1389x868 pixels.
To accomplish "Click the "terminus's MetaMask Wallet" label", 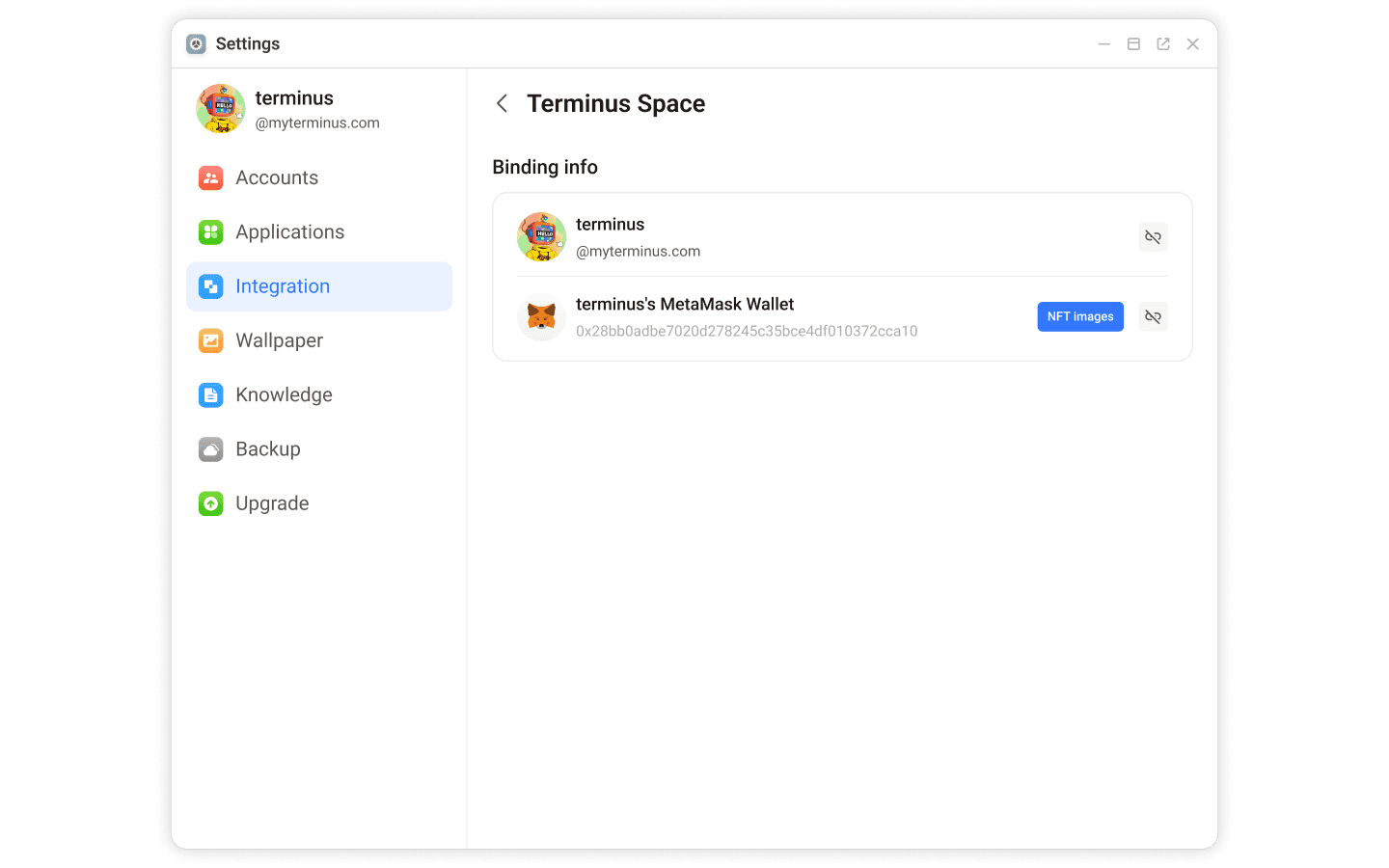I will [x=685, y=304].
